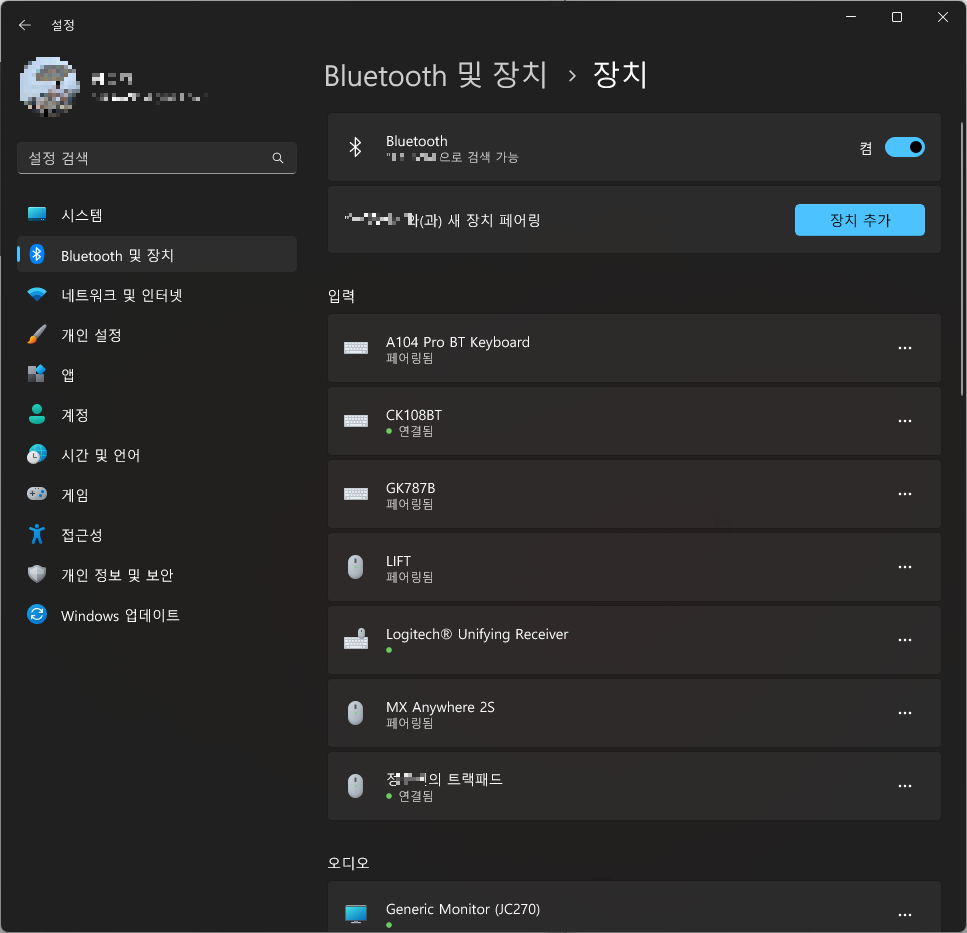Turn off the Bluetooth toggle
The height and width of the screenshot is (933, 967).
(904, 147)
